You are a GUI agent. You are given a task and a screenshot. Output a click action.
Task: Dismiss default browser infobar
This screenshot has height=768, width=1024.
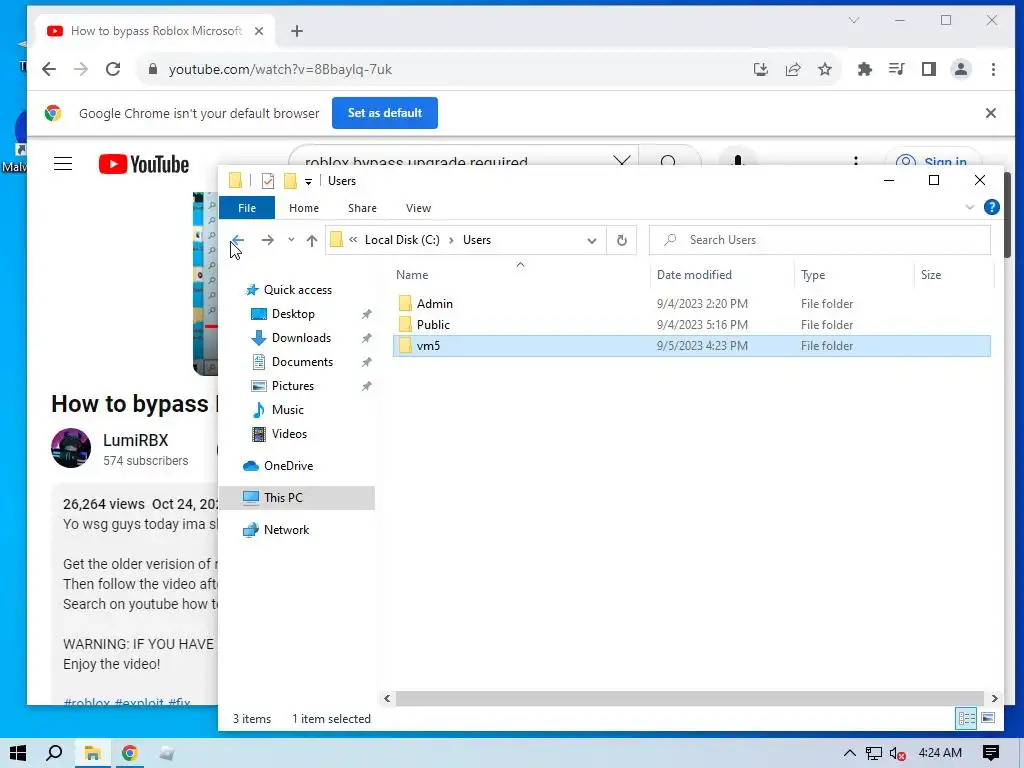click(991, 113)
